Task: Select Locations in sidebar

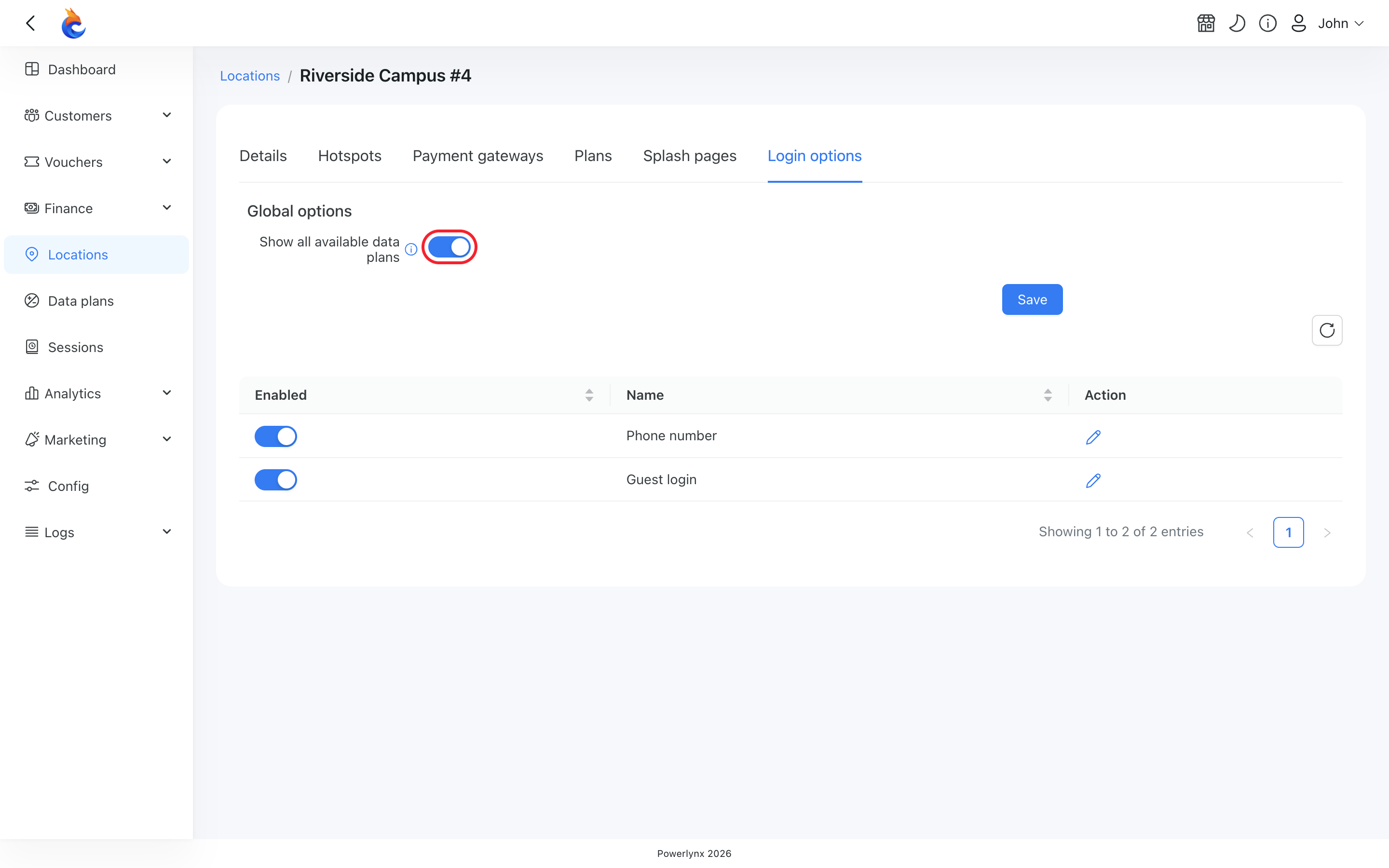Action: (x=96, y=255)
